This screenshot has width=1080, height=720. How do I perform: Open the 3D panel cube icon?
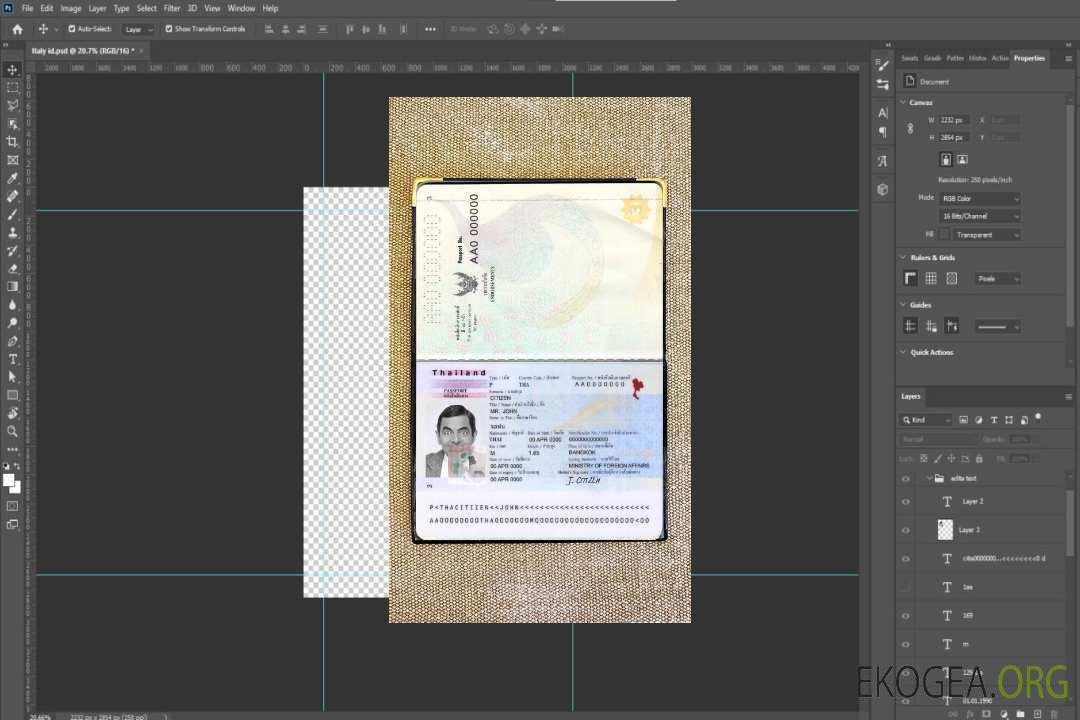point(882,189)
